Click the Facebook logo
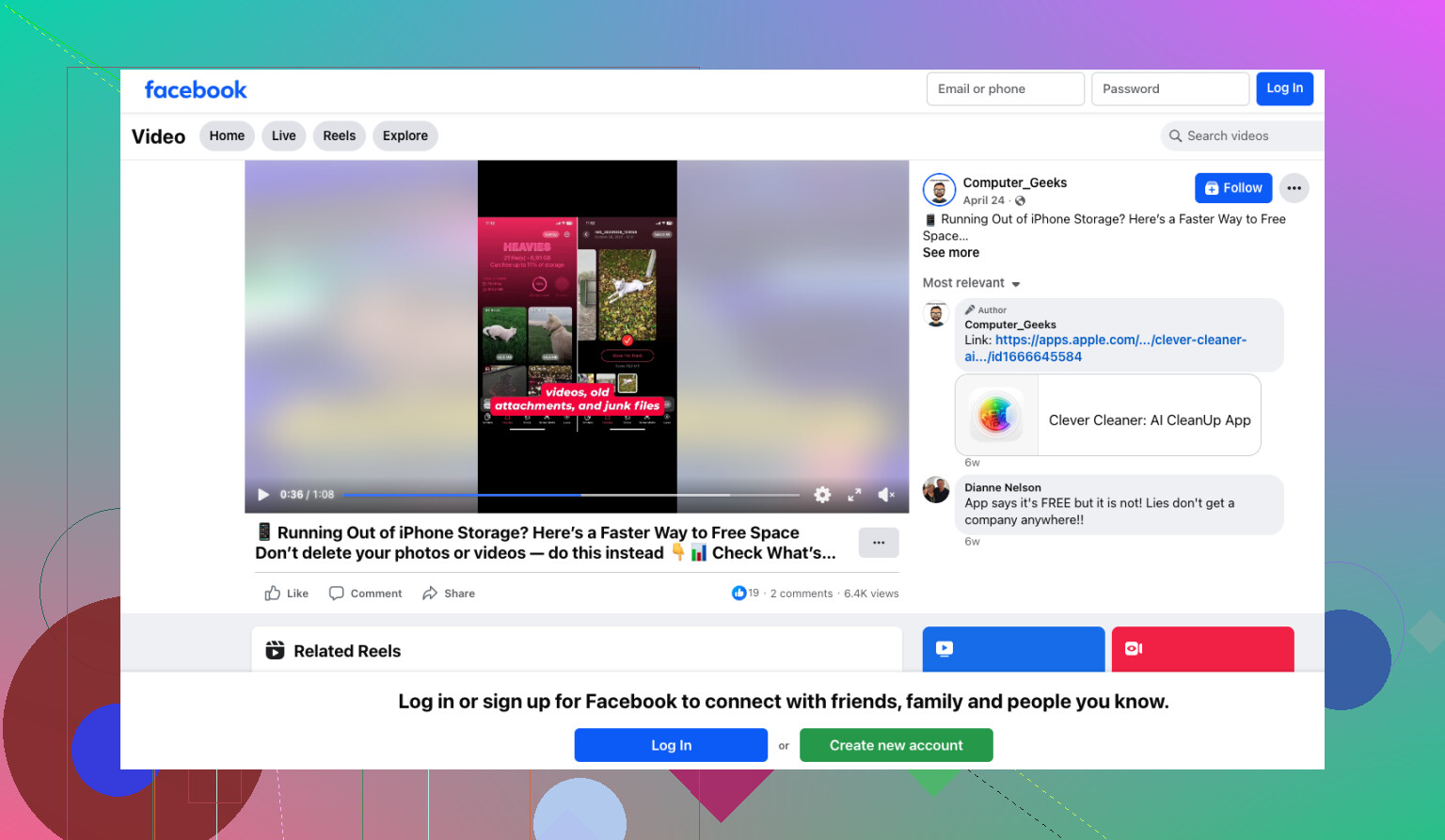Image resolution: width=1445 pixels, height=840 pixels. (196, 90)
